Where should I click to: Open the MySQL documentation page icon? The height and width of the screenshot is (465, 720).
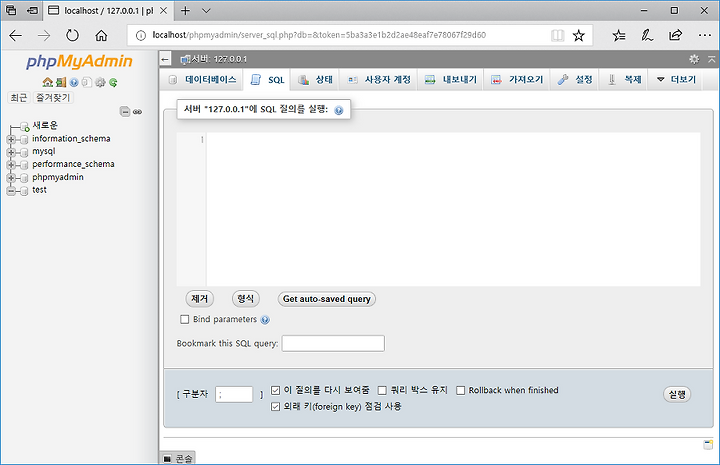(x=87, y=82)
